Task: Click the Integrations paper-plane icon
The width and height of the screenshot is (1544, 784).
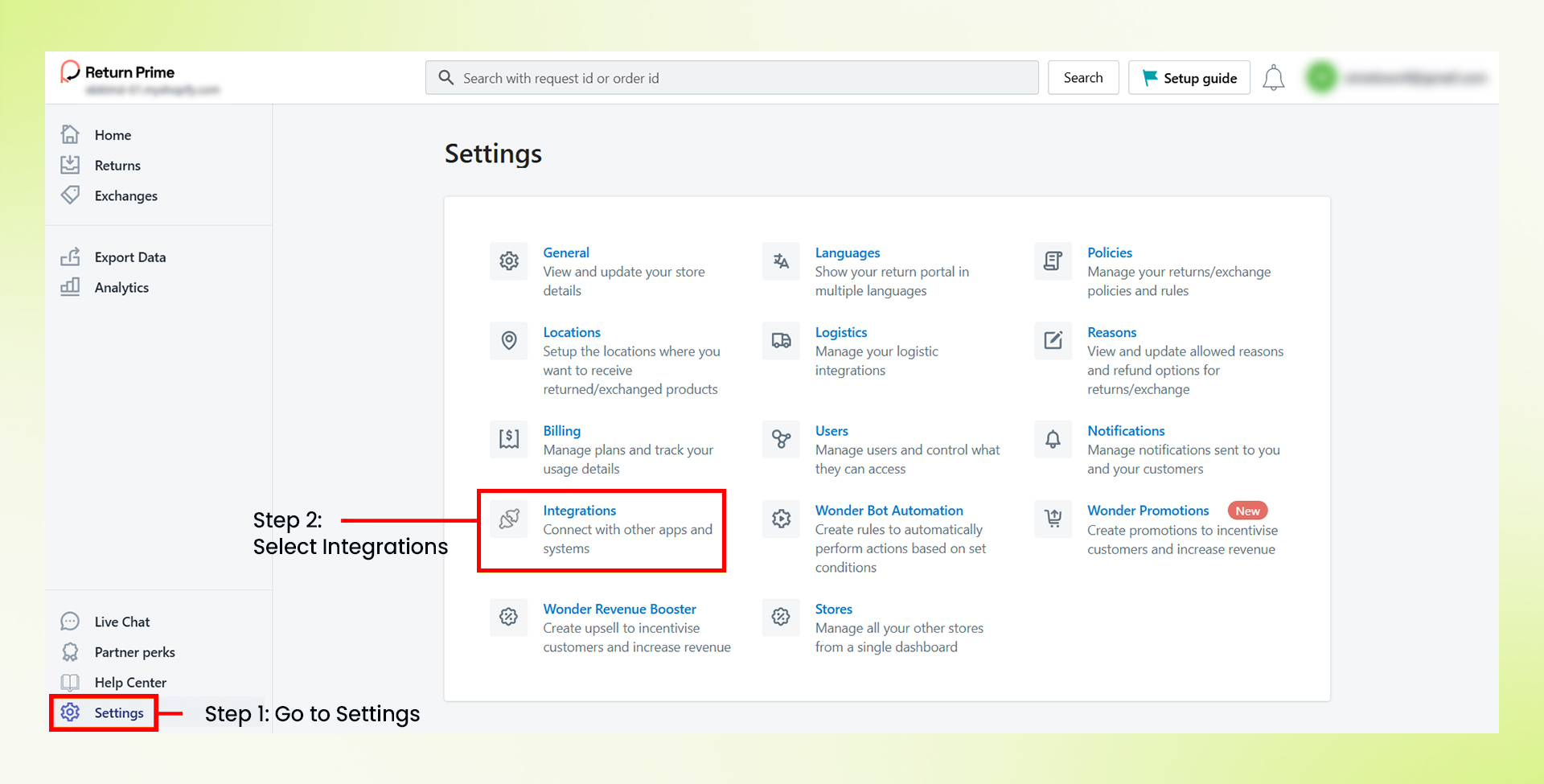Action: pyautogui.click(x=509, y=519)
